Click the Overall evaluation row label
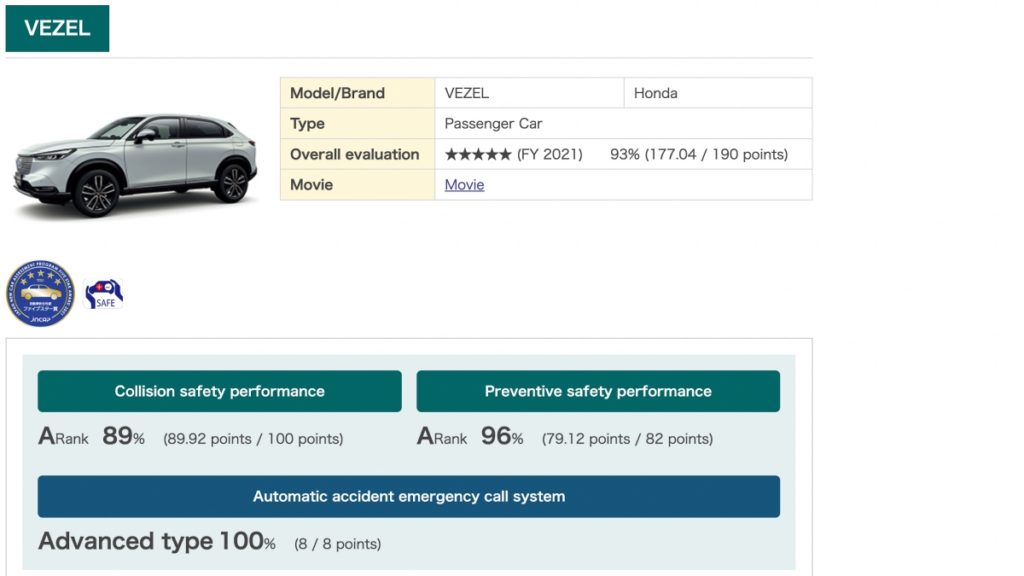The height and width of the screenshot is (576, 1024). point(354,154)
